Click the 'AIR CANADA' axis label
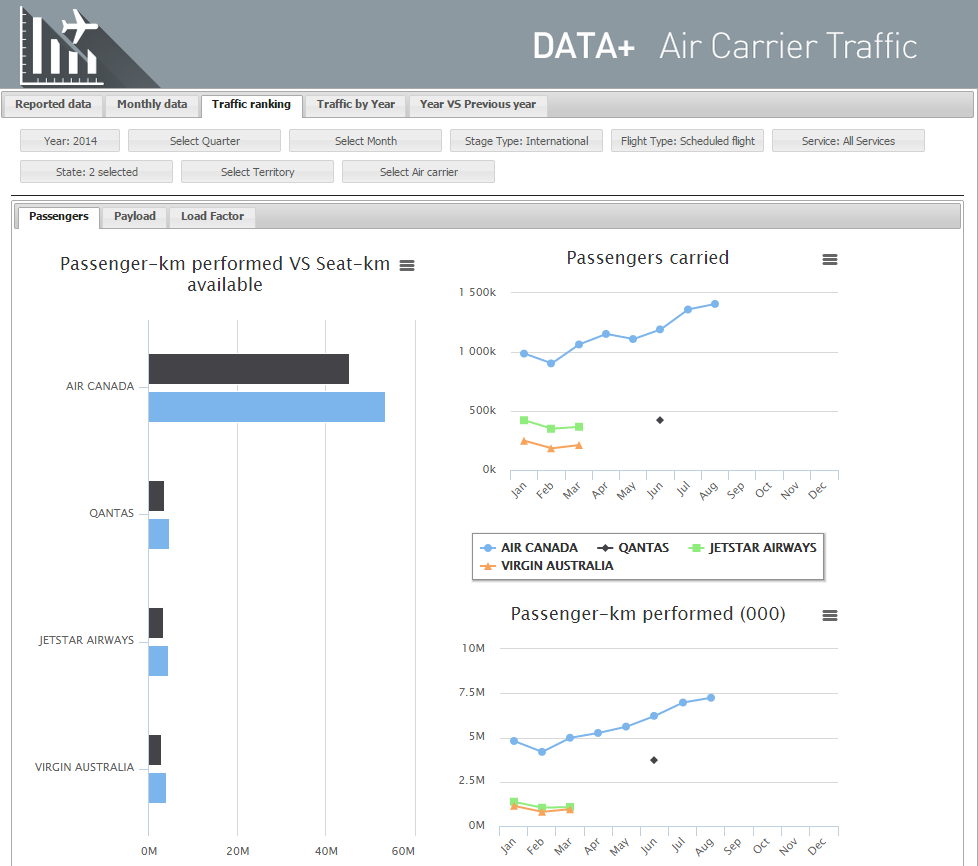This screenshot has height=866, width=978. (100, 387)
